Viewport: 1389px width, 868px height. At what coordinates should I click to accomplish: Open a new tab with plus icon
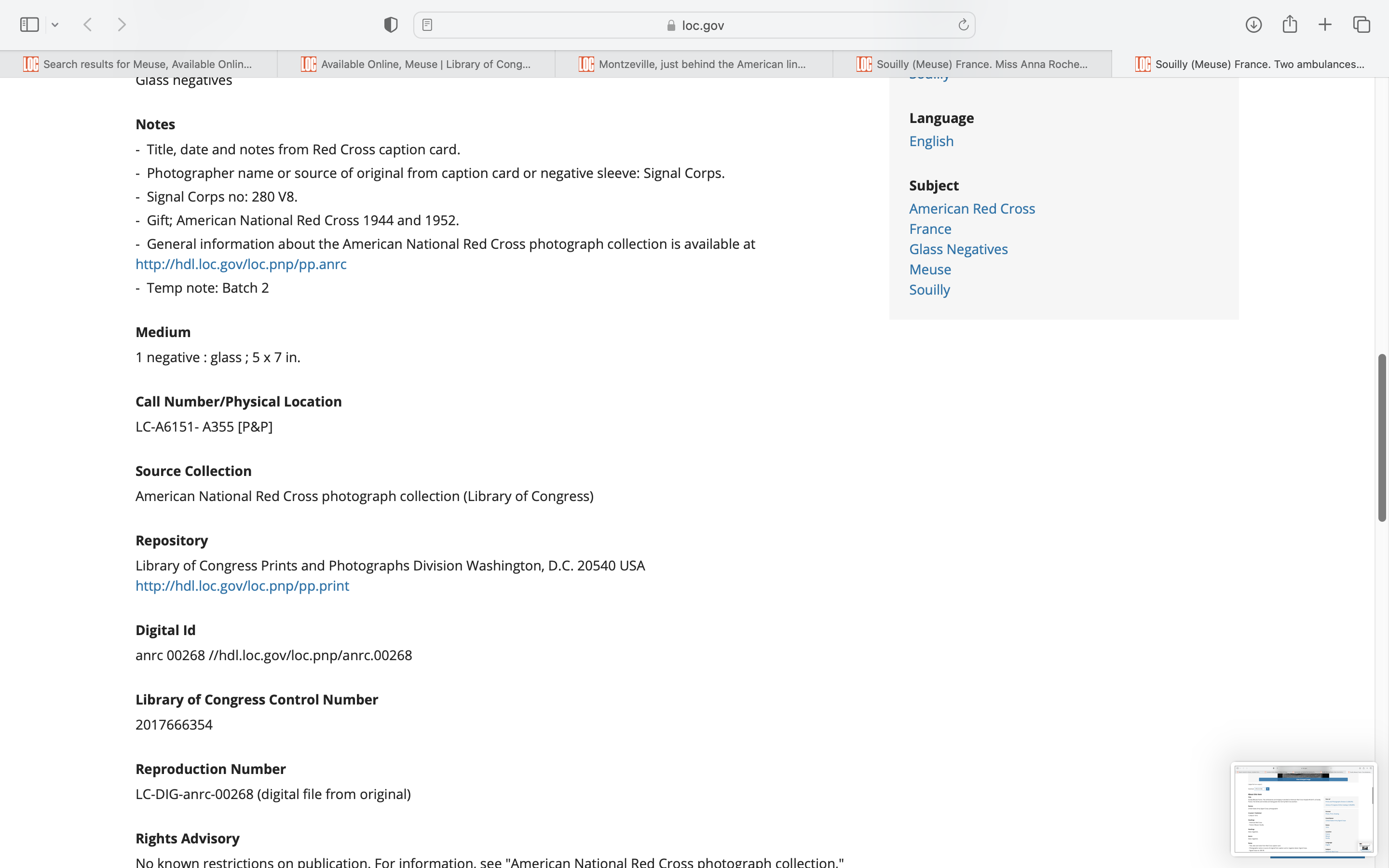coord(1325,25)
